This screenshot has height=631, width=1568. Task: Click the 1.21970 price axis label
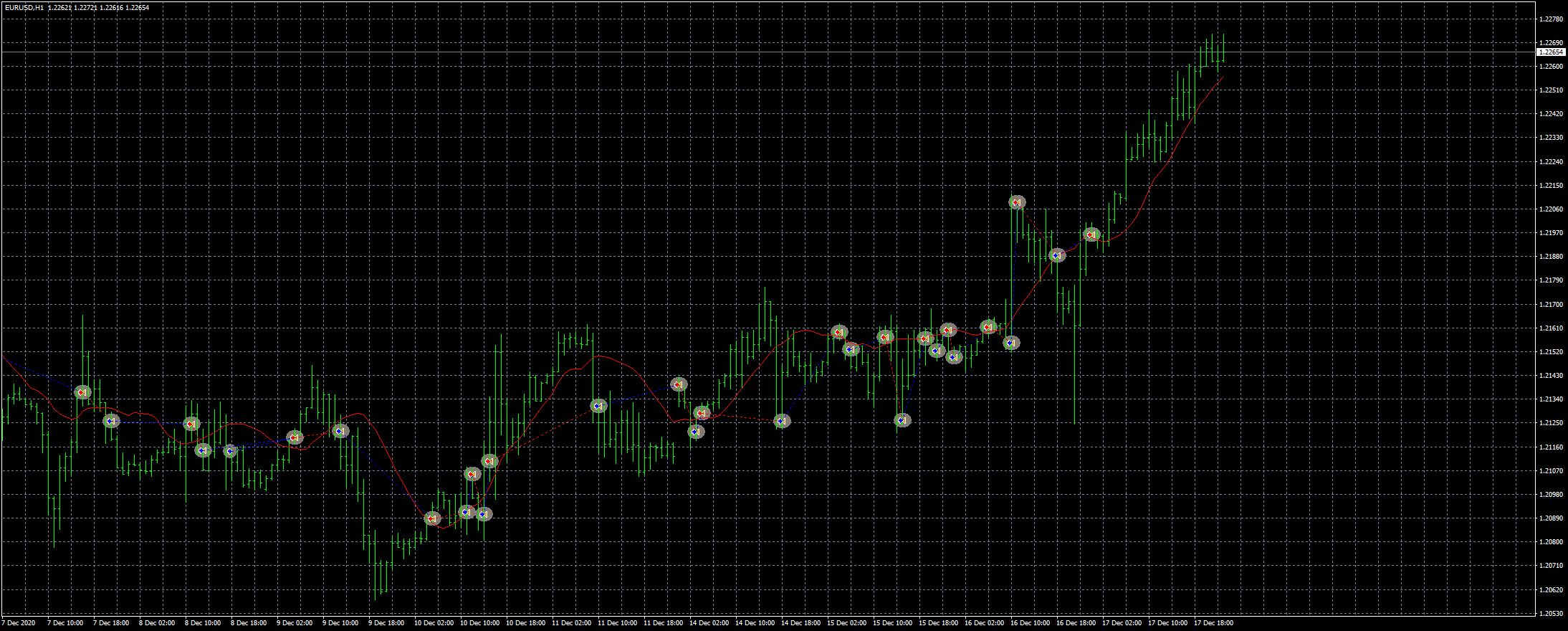[1551, 233]
